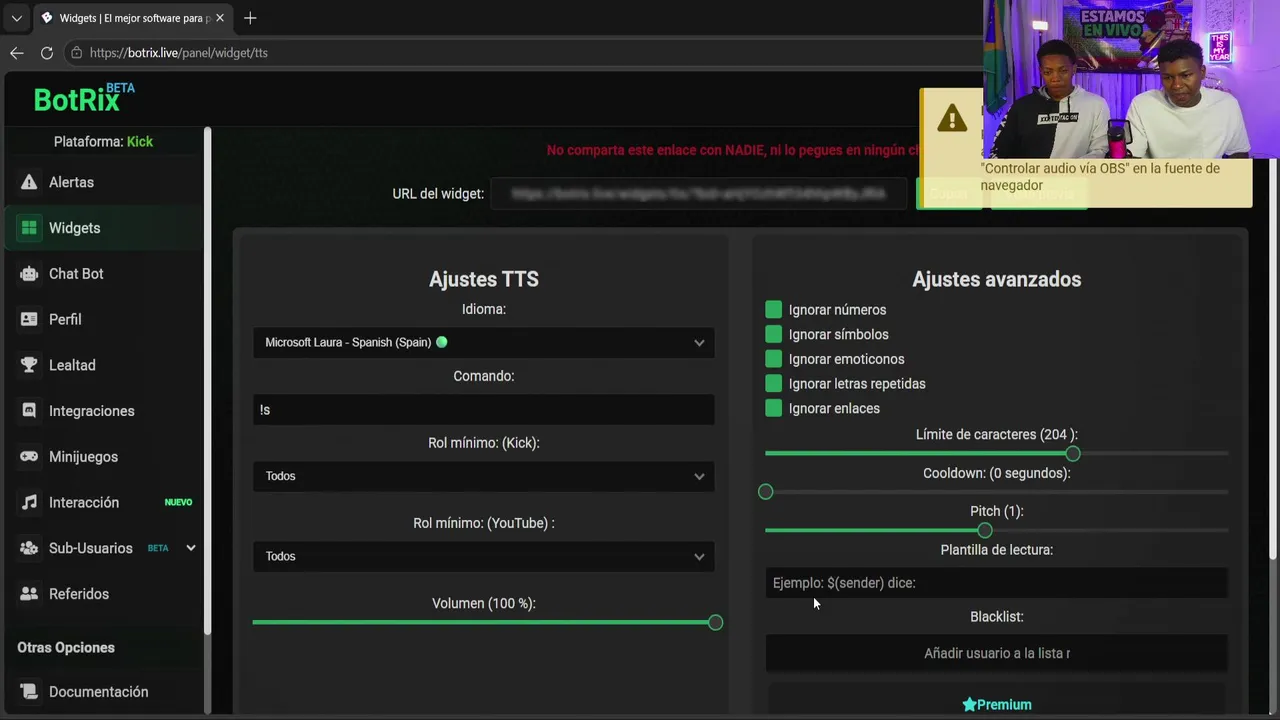Viewport: 1280px width, 720px height.
Task: Open the Documentación link
Action: (98, 692)
